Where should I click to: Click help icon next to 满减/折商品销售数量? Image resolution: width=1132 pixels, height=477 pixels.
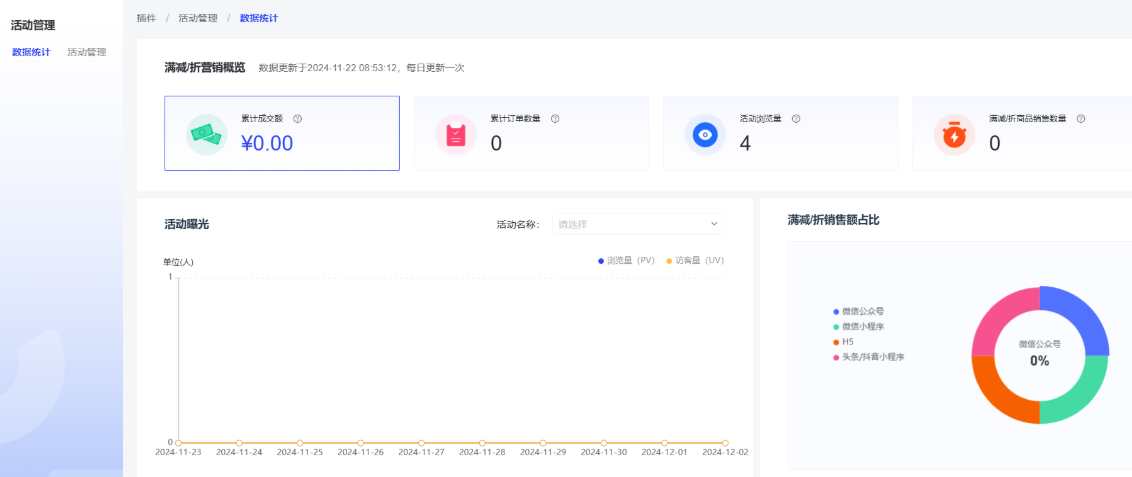[x=1081, y=118]
